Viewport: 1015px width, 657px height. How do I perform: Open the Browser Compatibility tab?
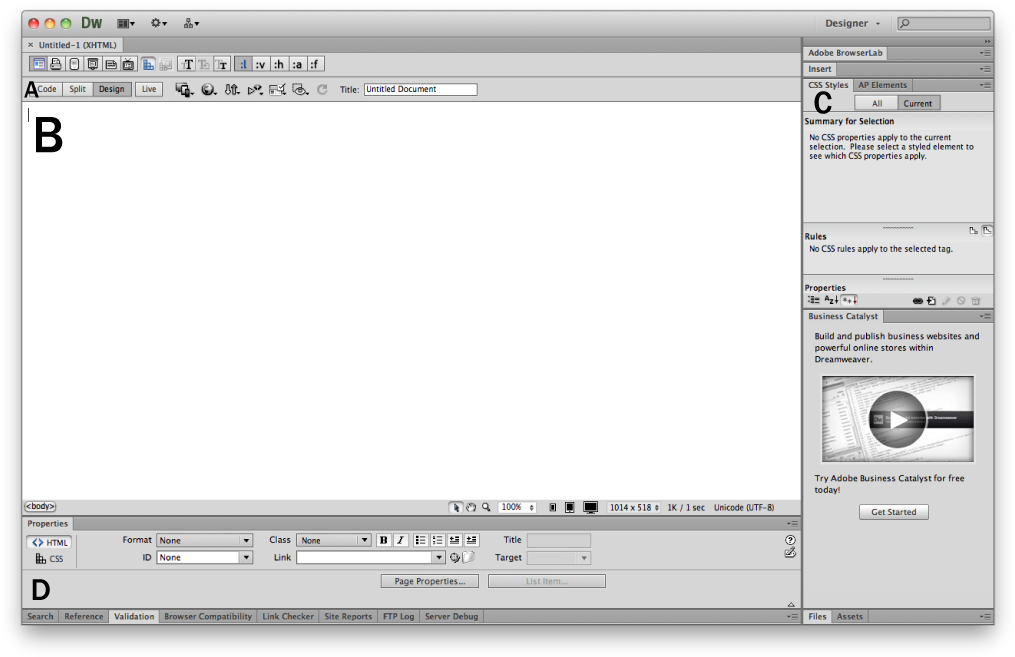tap(208, 616)
